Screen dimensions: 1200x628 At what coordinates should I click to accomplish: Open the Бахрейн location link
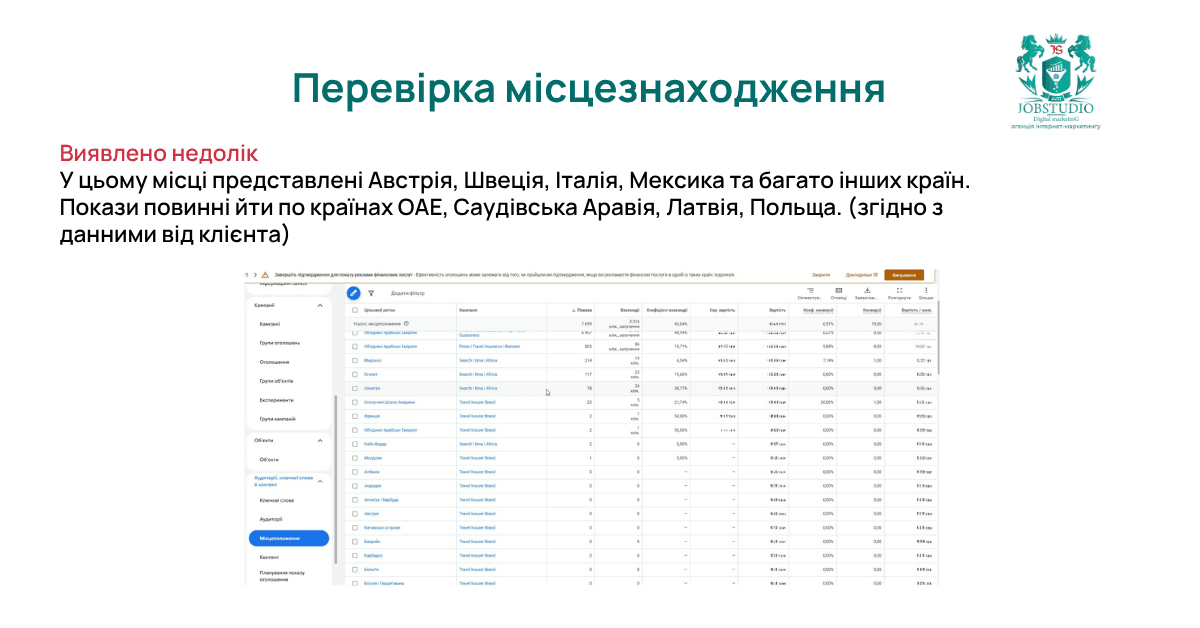(373, 541)
